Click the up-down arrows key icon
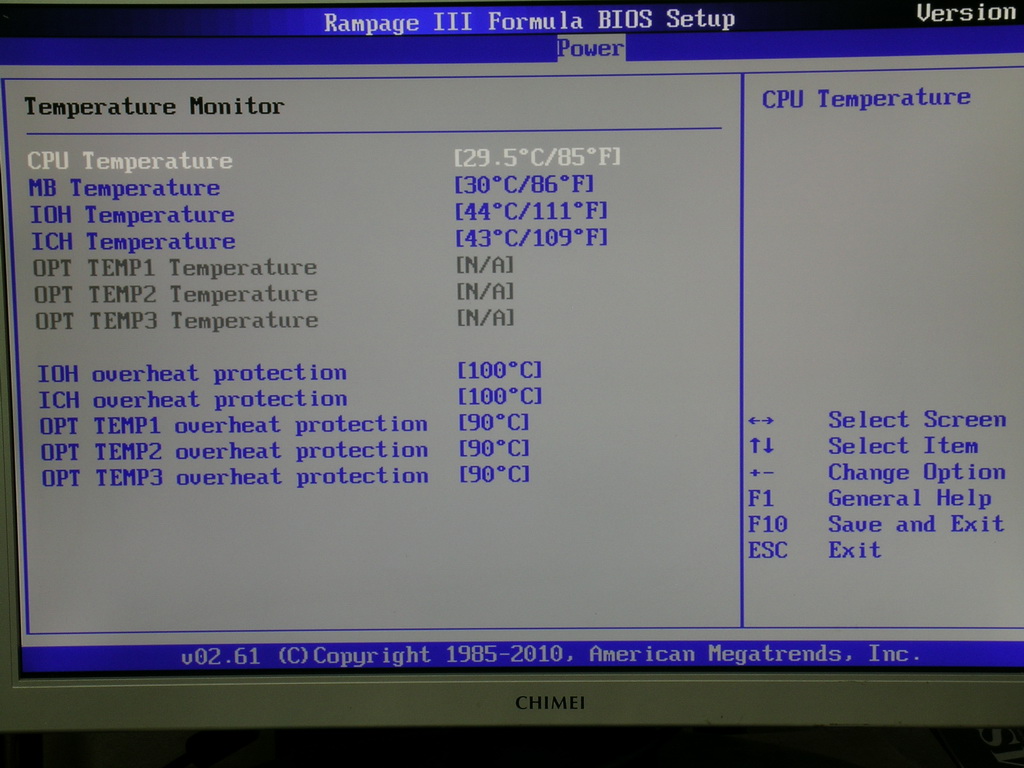1024x768 pixels. pos(761,446)
